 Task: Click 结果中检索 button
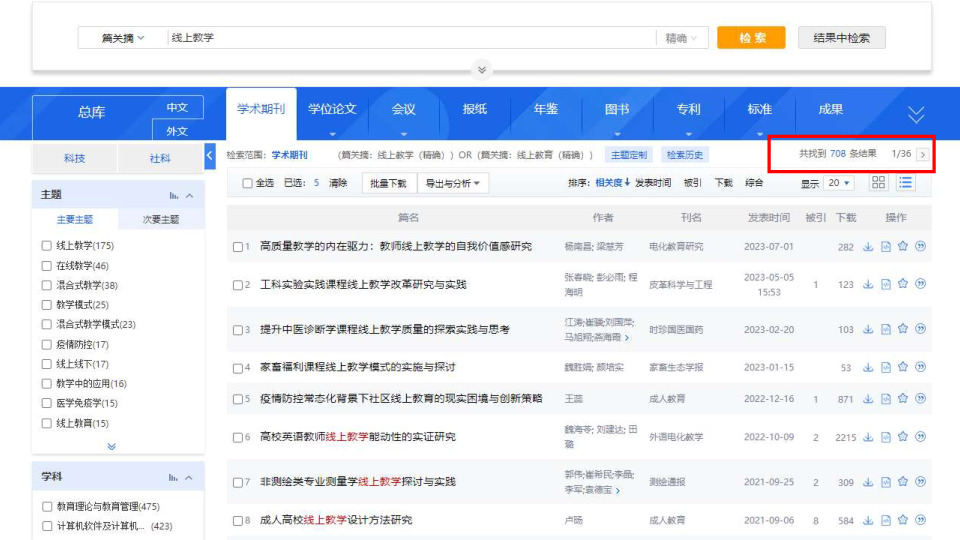pyautogui.click(x=841, y=38)
